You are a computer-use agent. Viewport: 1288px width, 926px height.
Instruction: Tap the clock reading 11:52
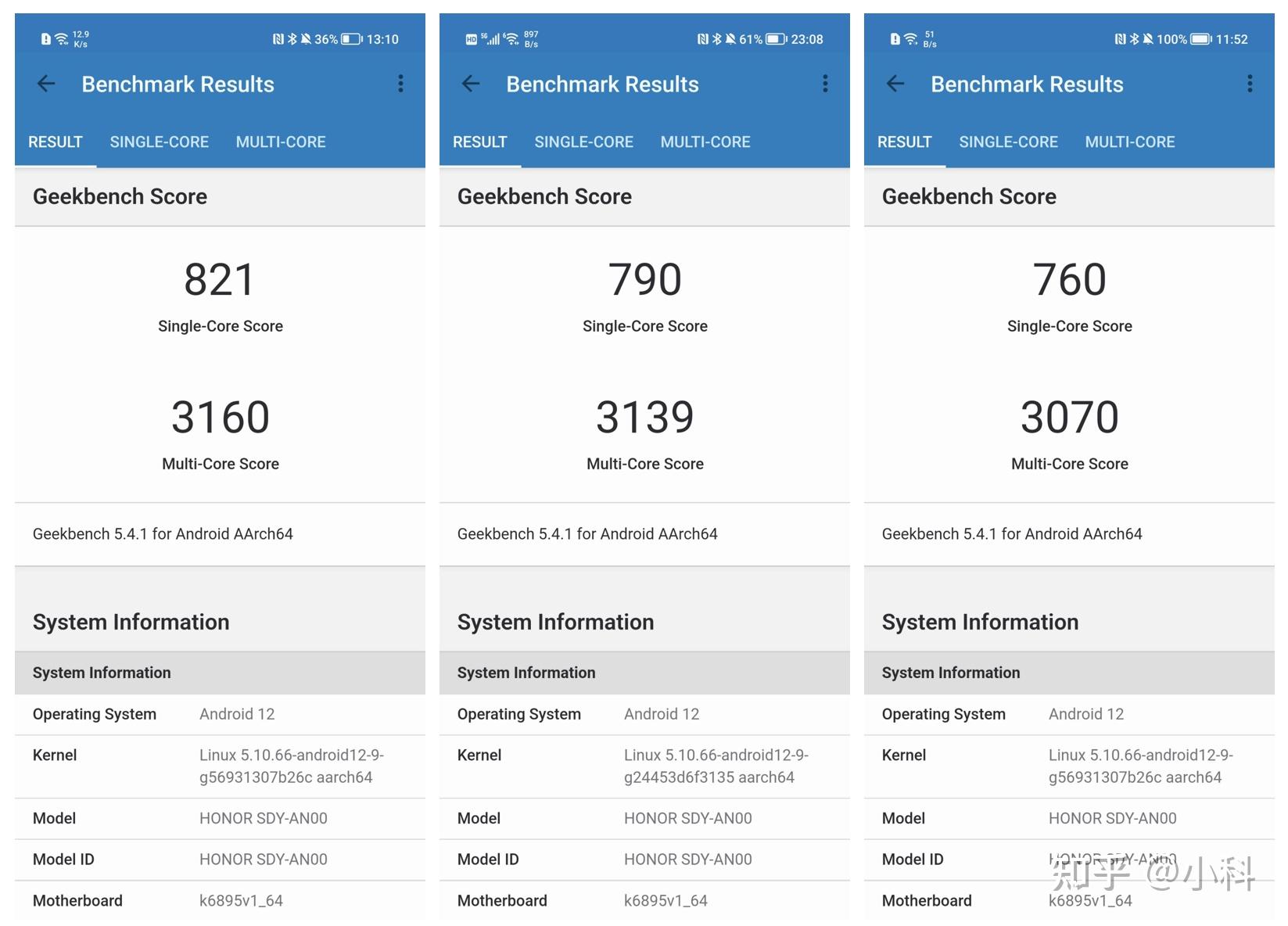[1232, 39]
